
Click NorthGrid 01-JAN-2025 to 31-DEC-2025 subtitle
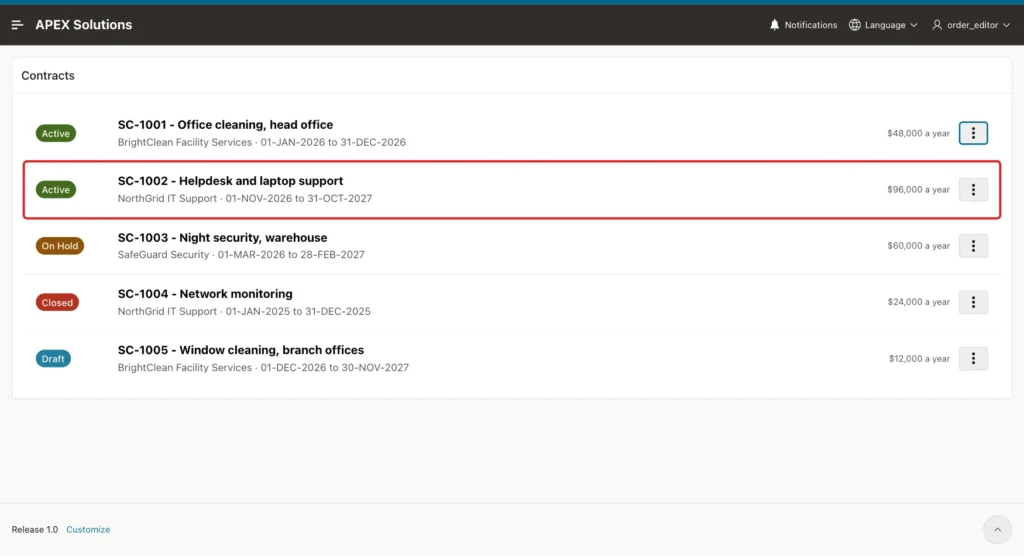pyautogui.click(x=244, y=312)
